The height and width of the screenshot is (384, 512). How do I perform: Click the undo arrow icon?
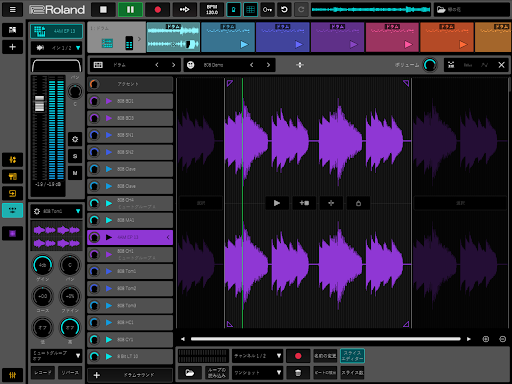coord(284,9)
